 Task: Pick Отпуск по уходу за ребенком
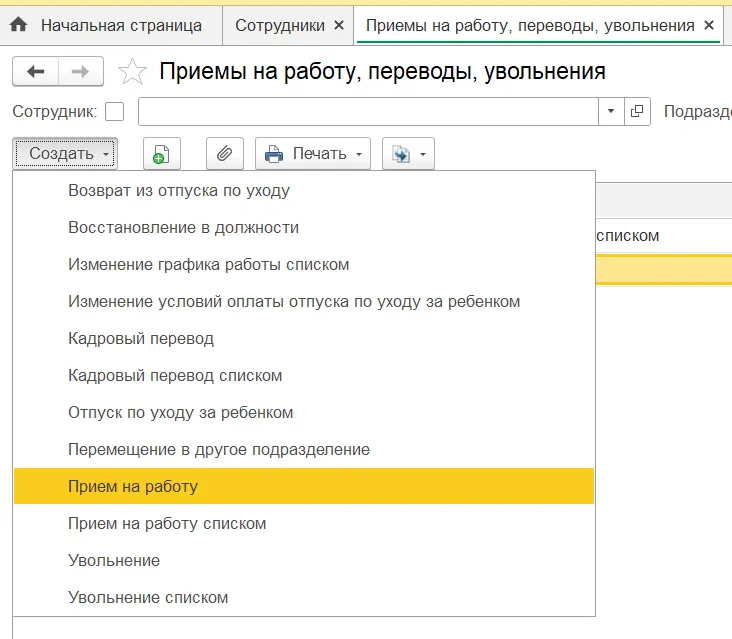coord(180,412)
